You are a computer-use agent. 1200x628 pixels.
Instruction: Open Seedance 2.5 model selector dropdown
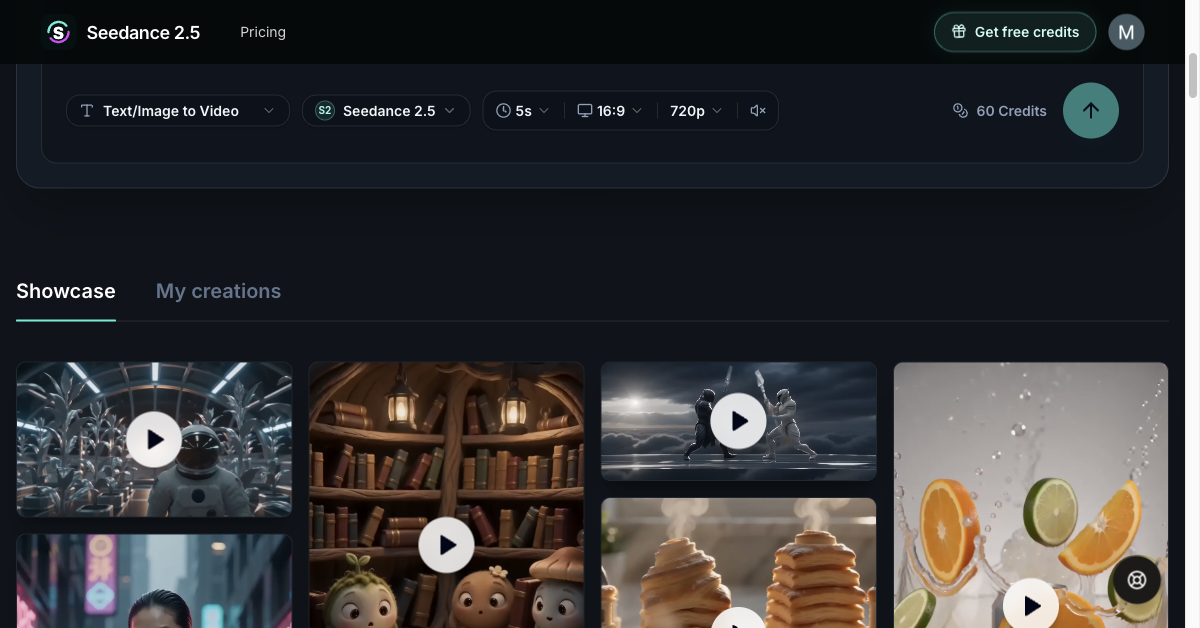click(x=386, y=111)
